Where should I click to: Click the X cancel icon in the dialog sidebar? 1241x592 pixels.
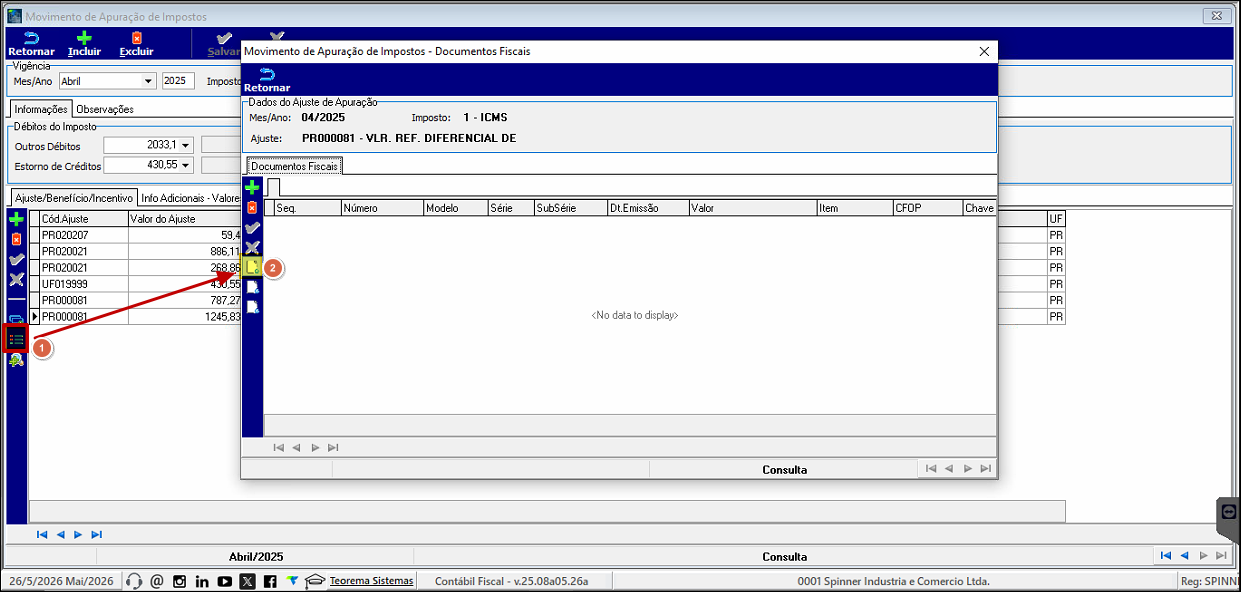point(252,247)
